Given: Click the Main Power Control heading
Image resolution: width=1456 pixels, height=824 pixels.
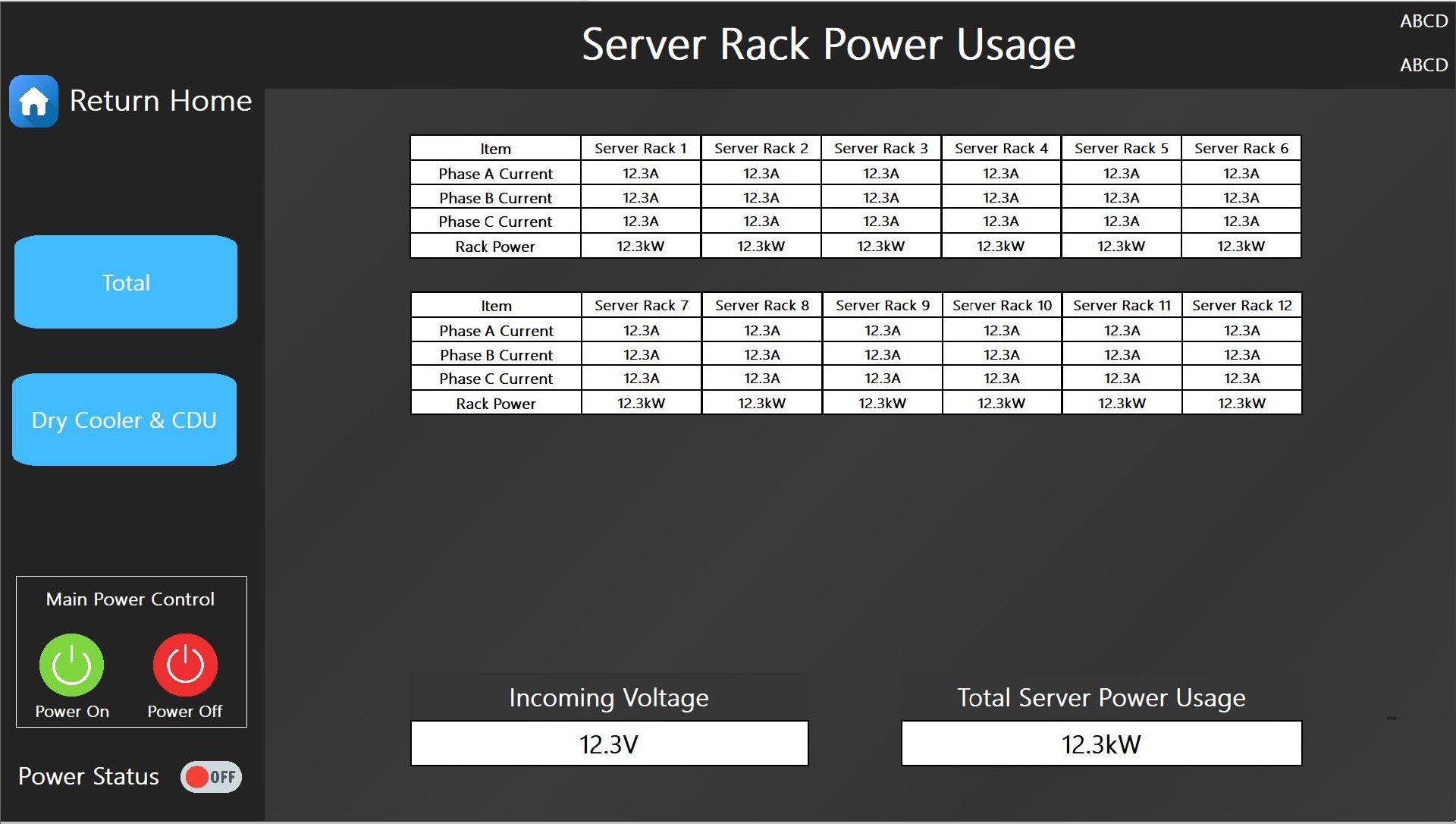Looking at the screenshot, I should 130,599.
